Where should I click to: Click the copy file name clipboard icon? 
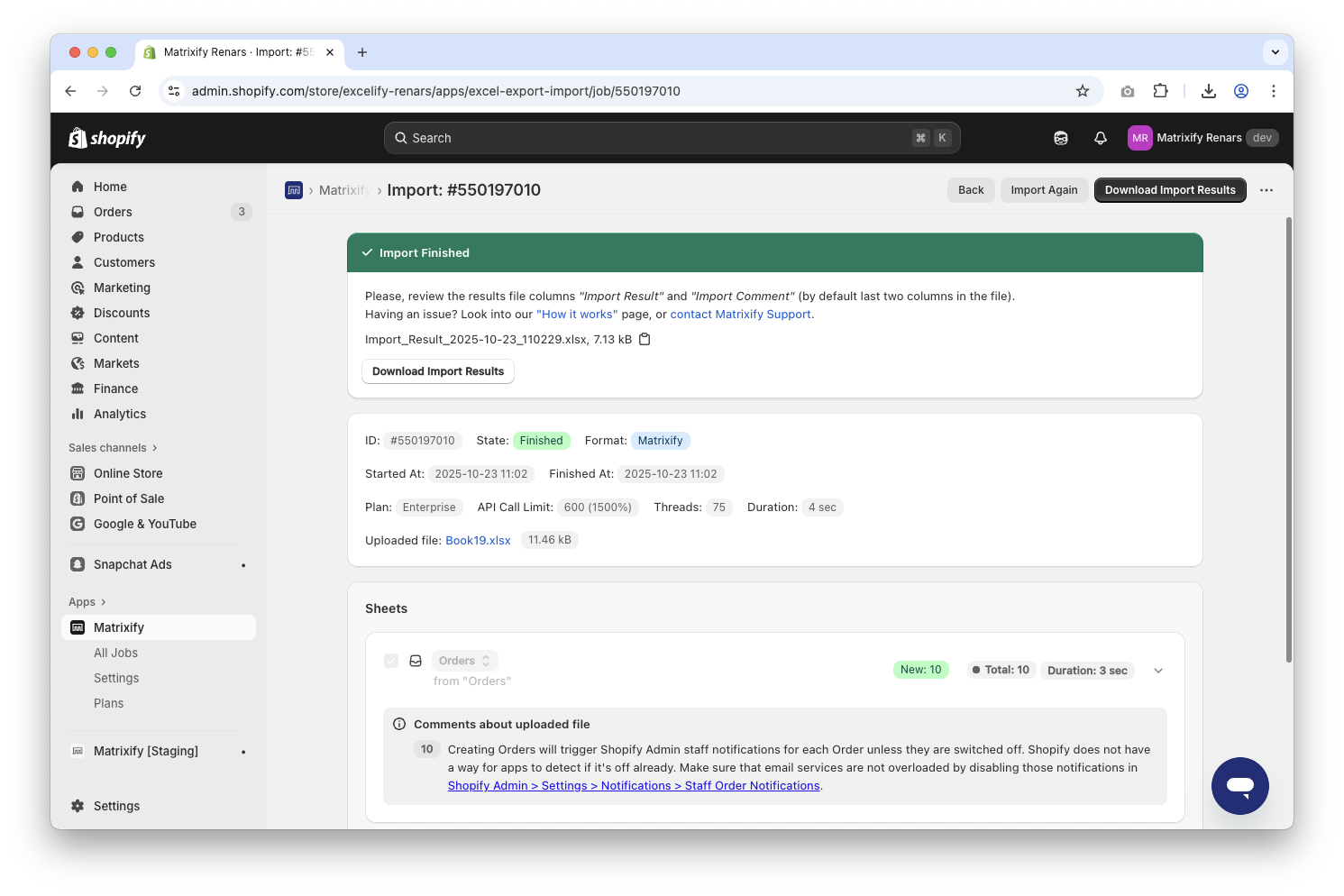point(645,340)
